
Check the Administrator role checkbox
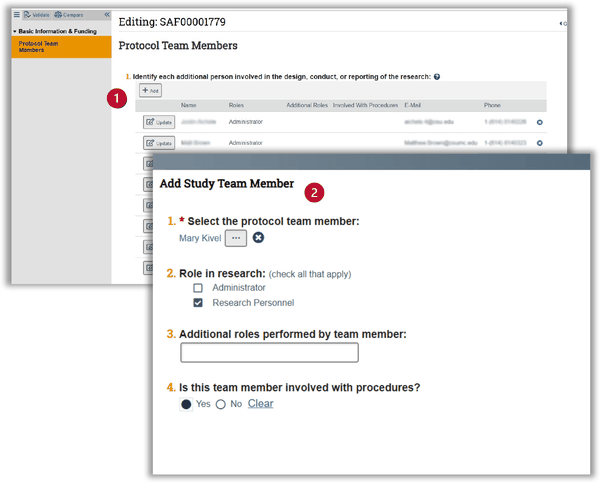pyautogui.click(x=198, y=288)
